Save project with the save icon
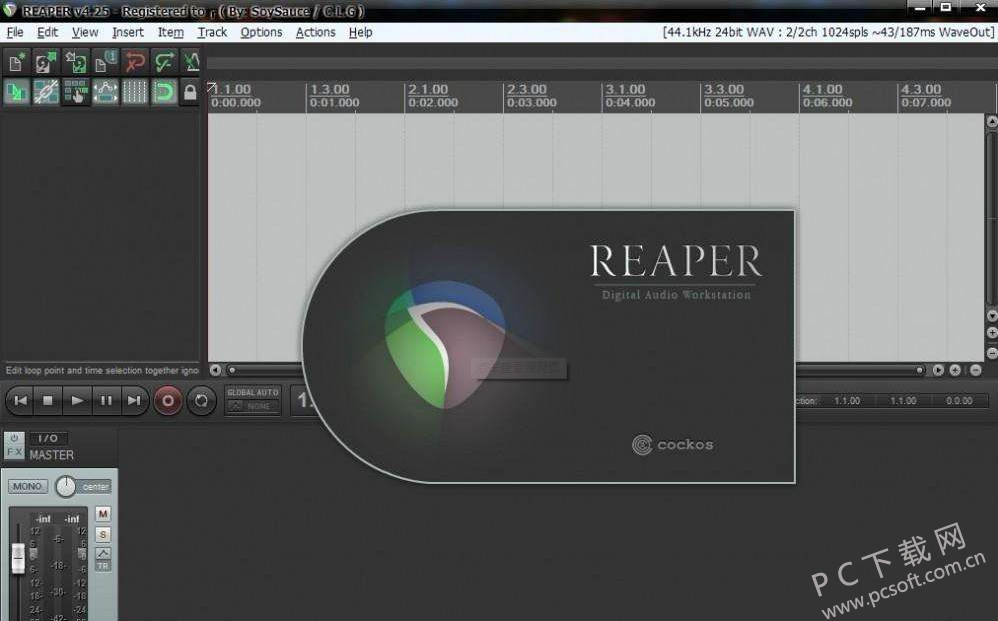Screen dimensions: 998x621 pos(75,62)
